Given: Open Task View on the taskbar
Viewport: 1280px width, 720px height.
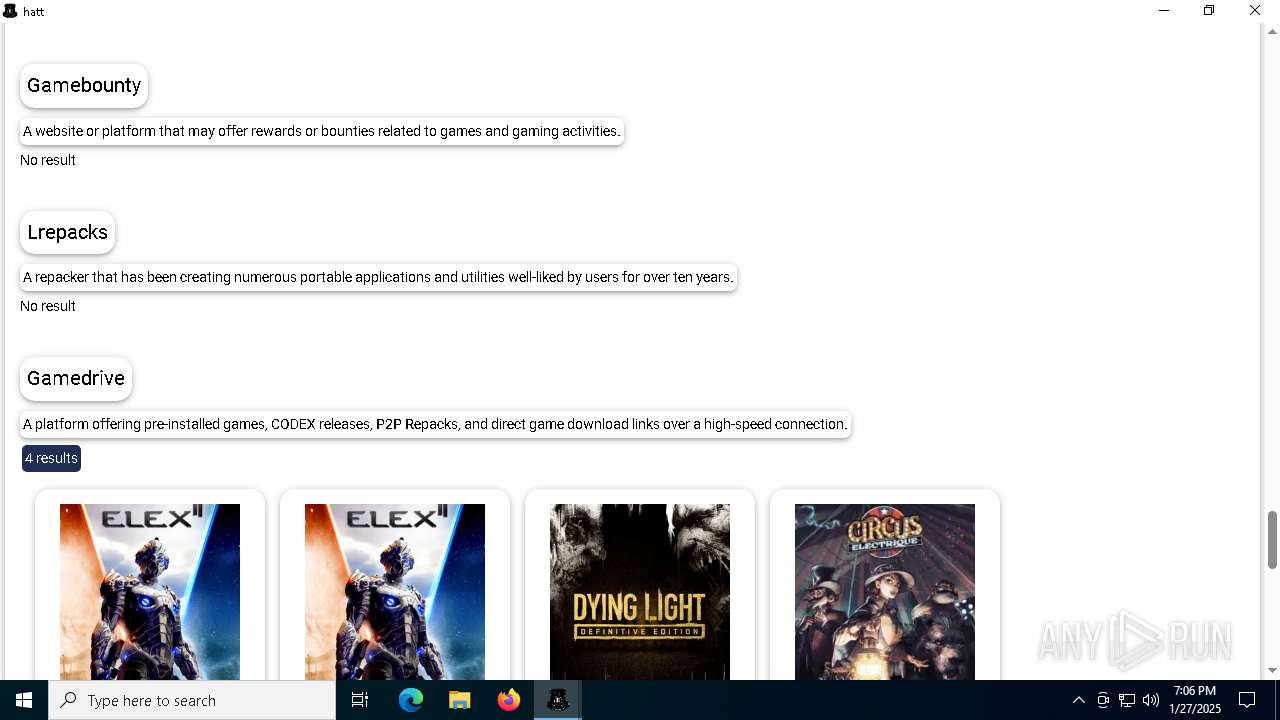Looking at the screenshot, I should (x=360, y=700).
